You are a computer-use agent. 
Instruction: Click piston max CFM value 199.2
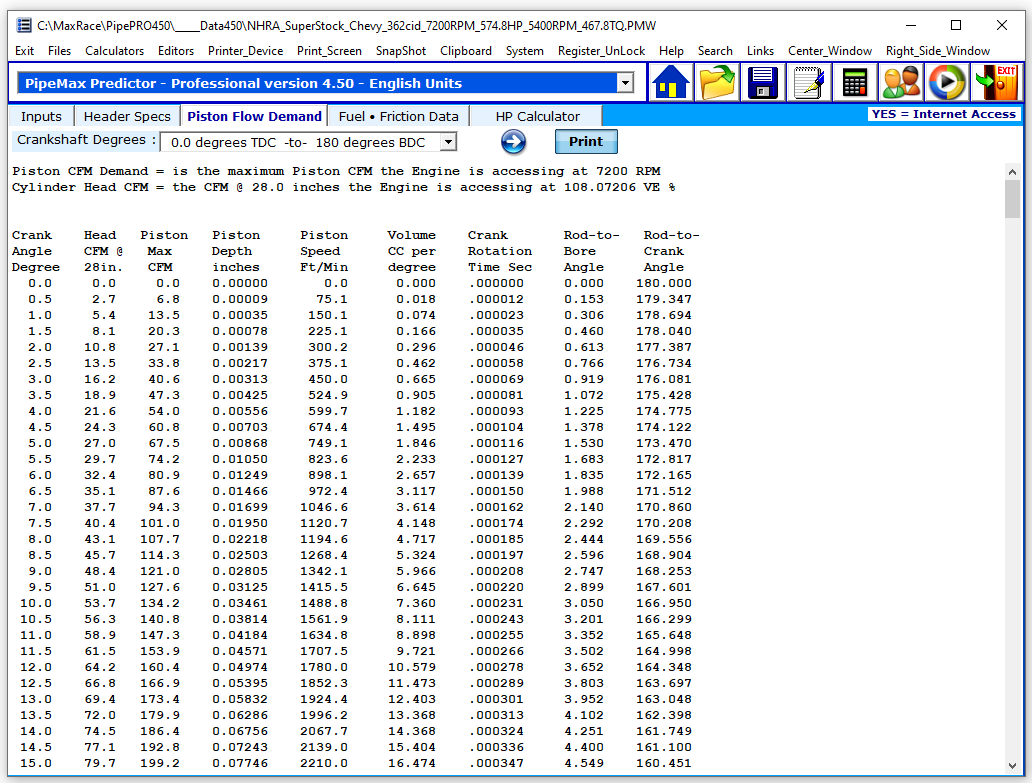pos(160,763)
